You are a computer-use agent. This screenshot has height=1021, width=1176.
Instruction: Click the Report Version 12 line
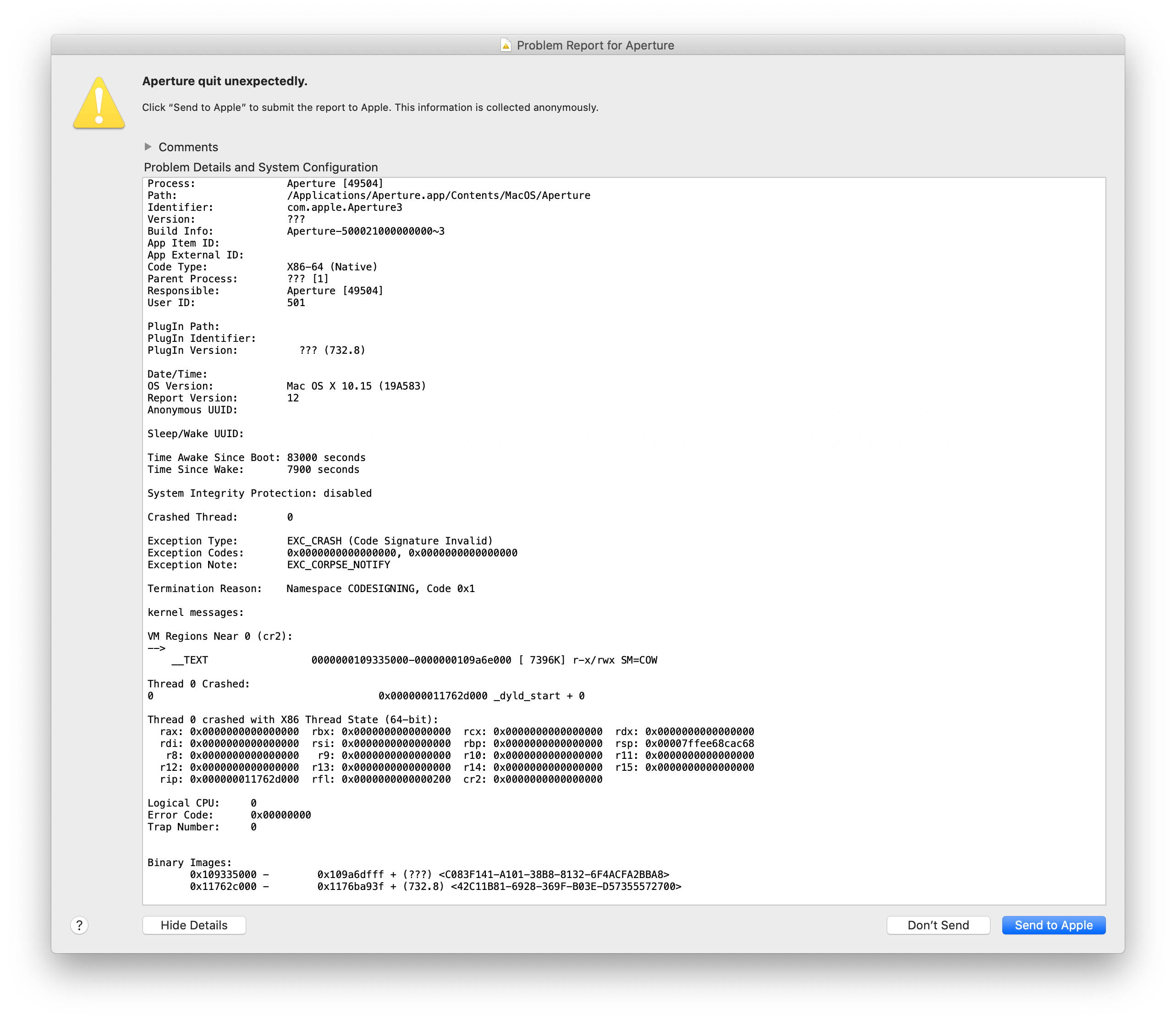[x=223, y=398]
